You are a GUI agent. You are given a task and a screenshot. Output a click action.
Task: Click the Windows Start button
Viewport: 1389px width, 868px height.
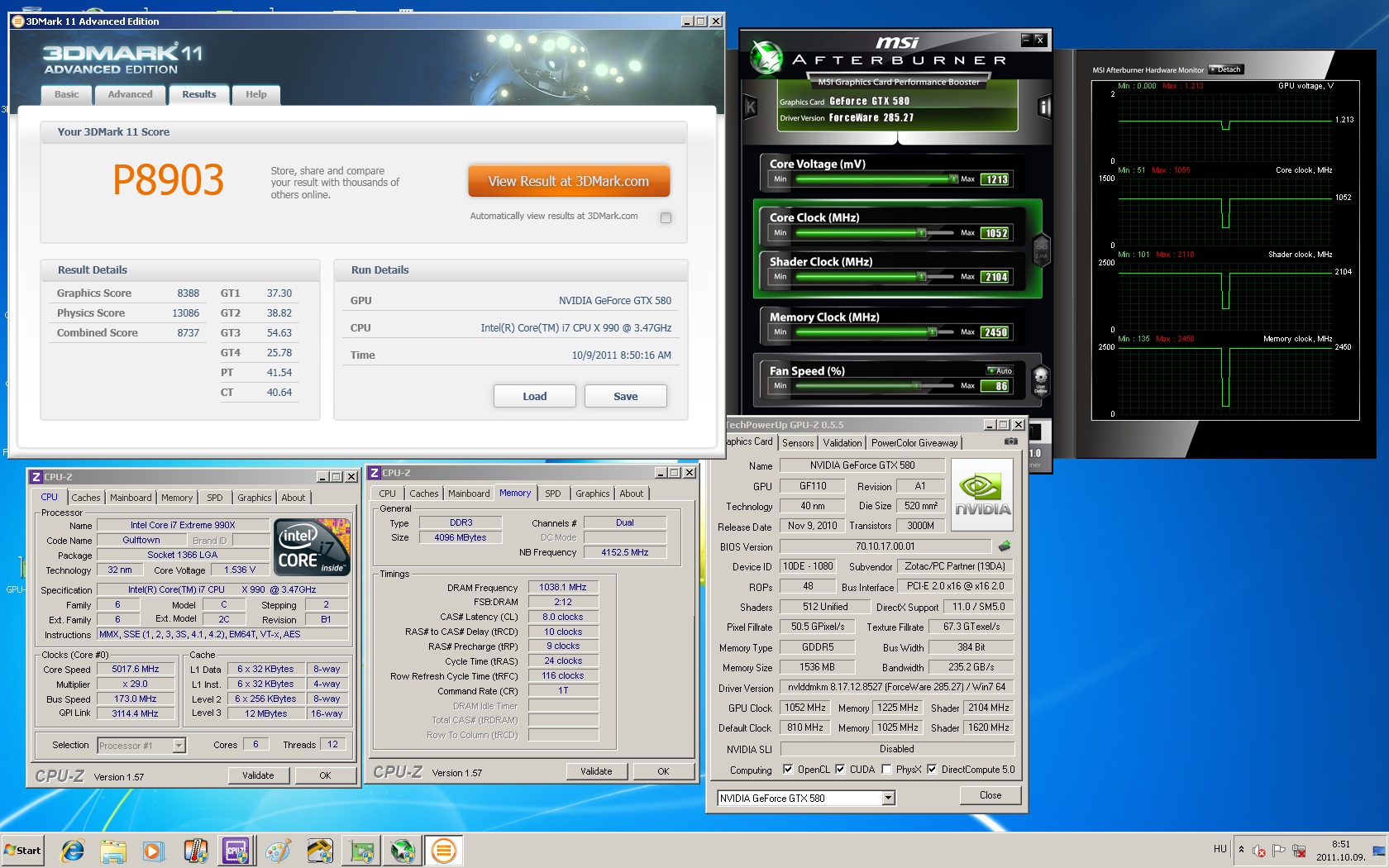point(23,851)
